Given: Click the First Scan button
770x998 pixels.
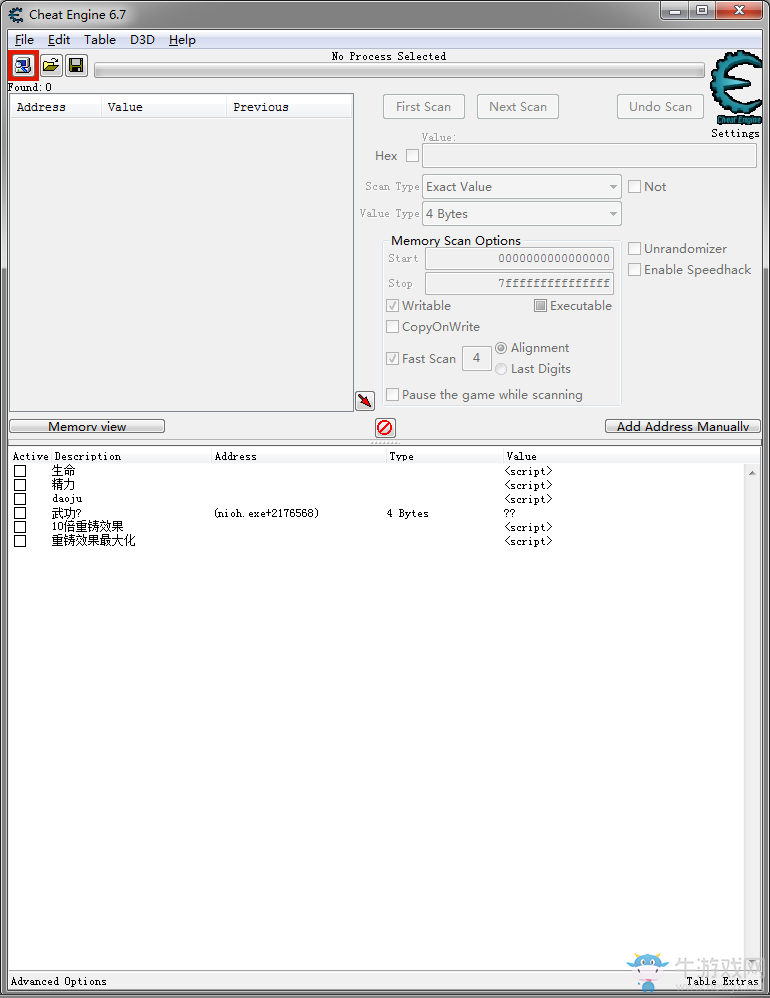Looking at the screenshot, I should 424,106.
